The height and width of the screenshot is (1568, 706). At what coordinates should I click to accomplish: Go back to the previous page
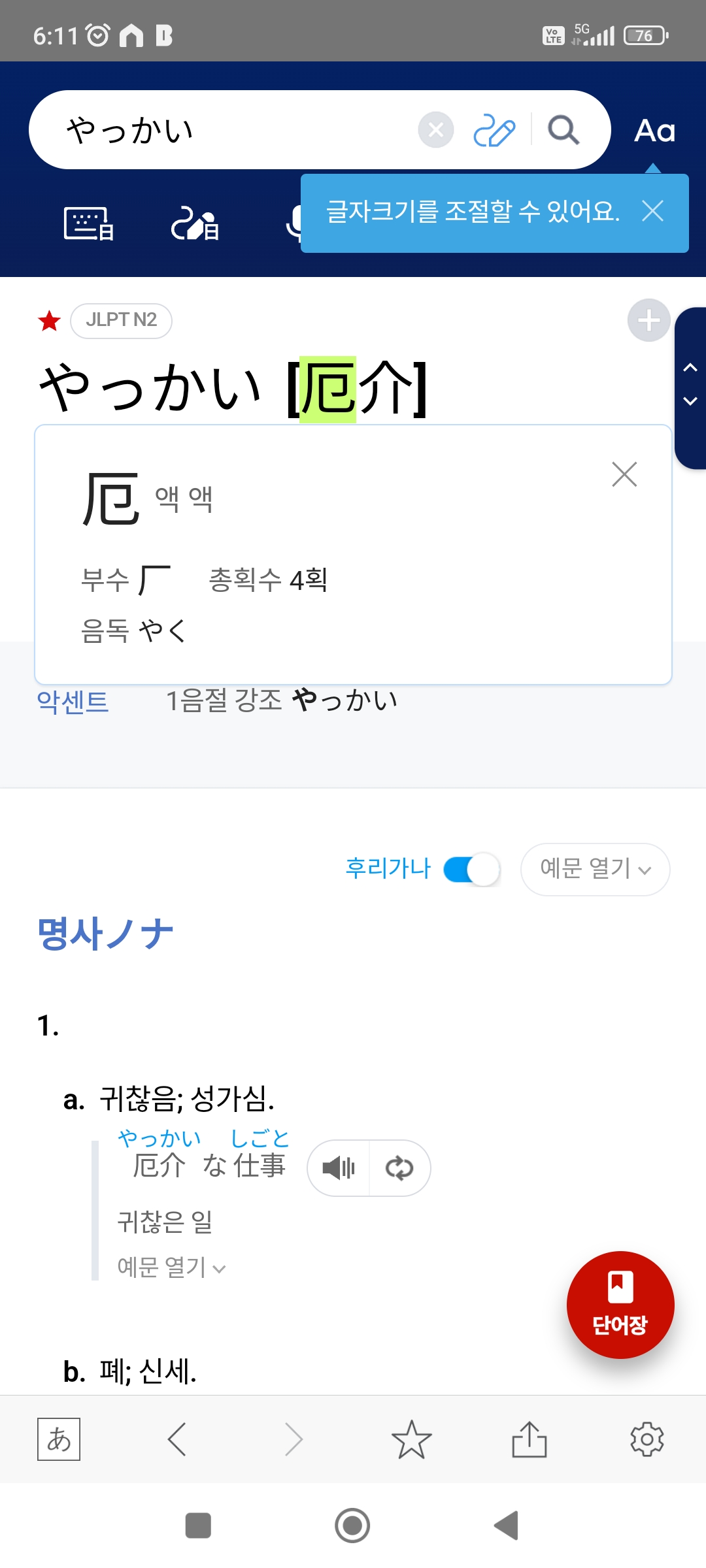tap(177, 1439)
